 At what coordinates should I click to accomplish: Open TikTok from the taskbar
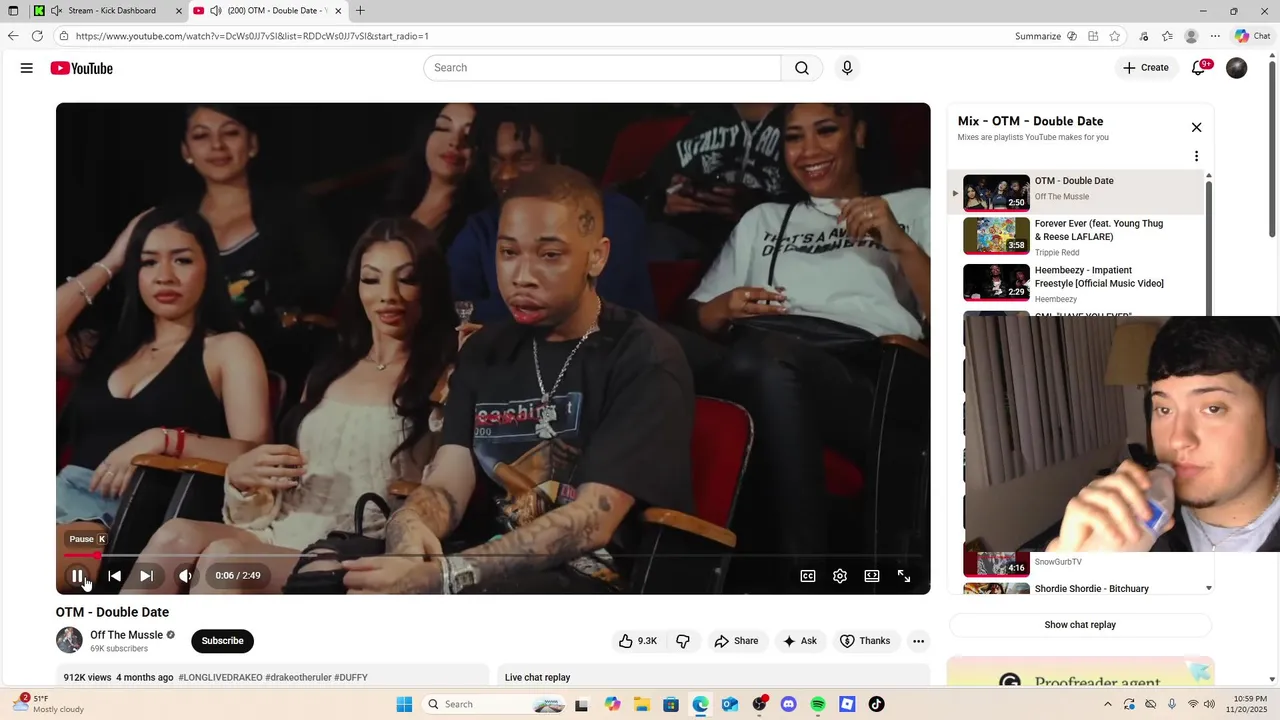(876, 704)
